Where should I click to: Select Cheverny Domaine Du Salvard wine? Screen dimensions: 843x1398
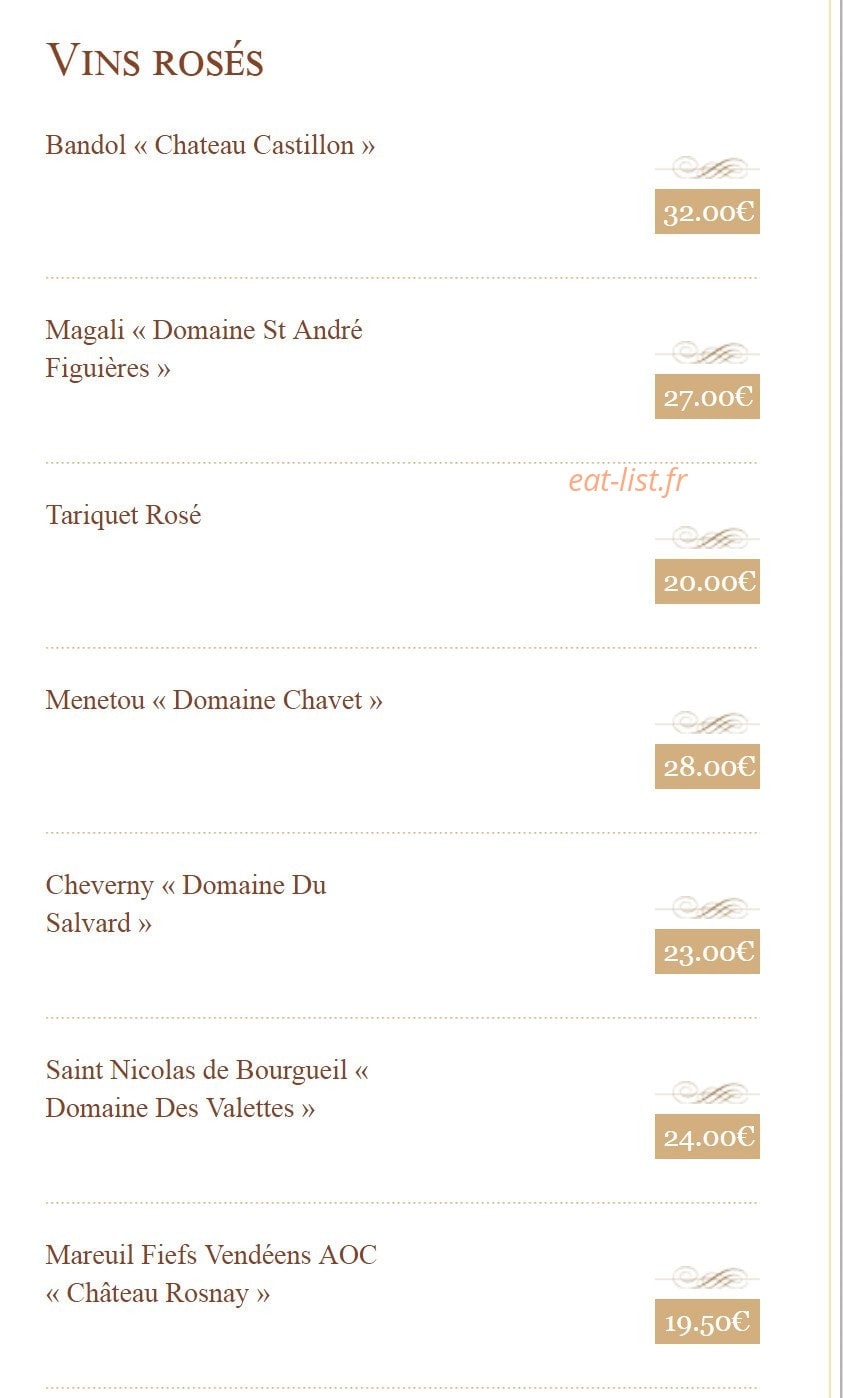click(186, 904)
